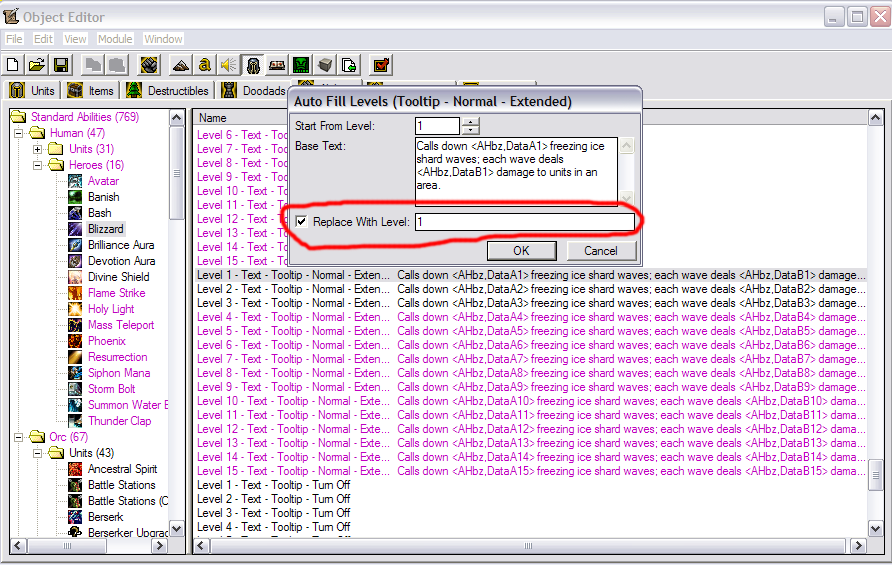The height and width of the screenshot is (565, 892).
Task: Click the Bash ability icon
Action: [x=75, y=213]
